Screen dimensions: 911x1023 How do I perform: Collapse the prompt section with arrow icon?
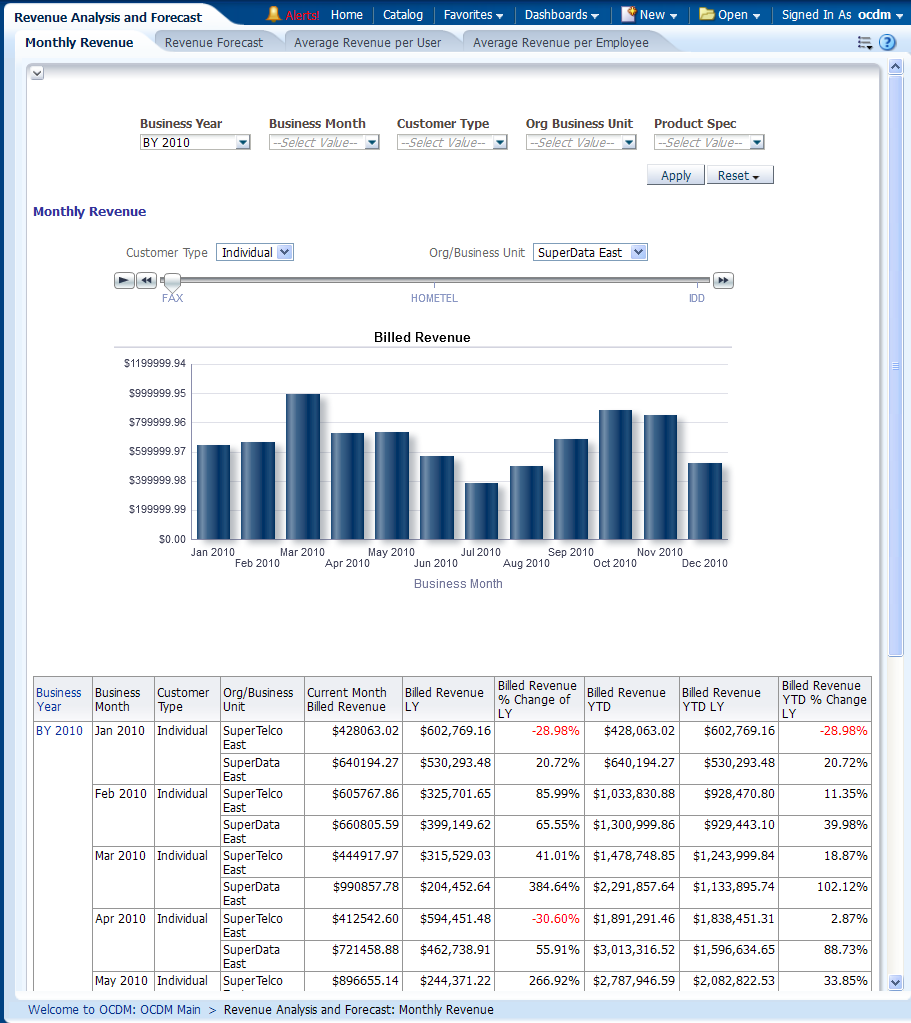click(37, 73)
